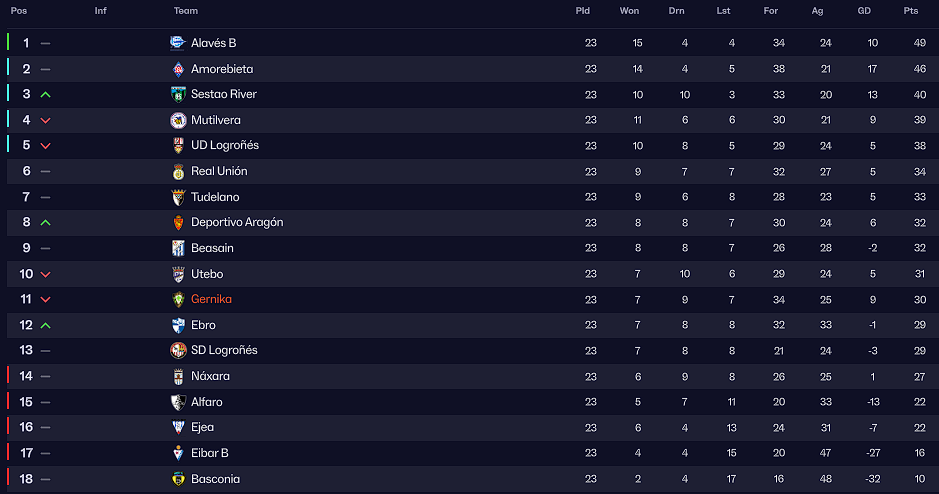Screen dimensions: 939x494
Task: Click the green up arrow beside Sestao River
Action: pyautogui.click(x=46, y=95)
